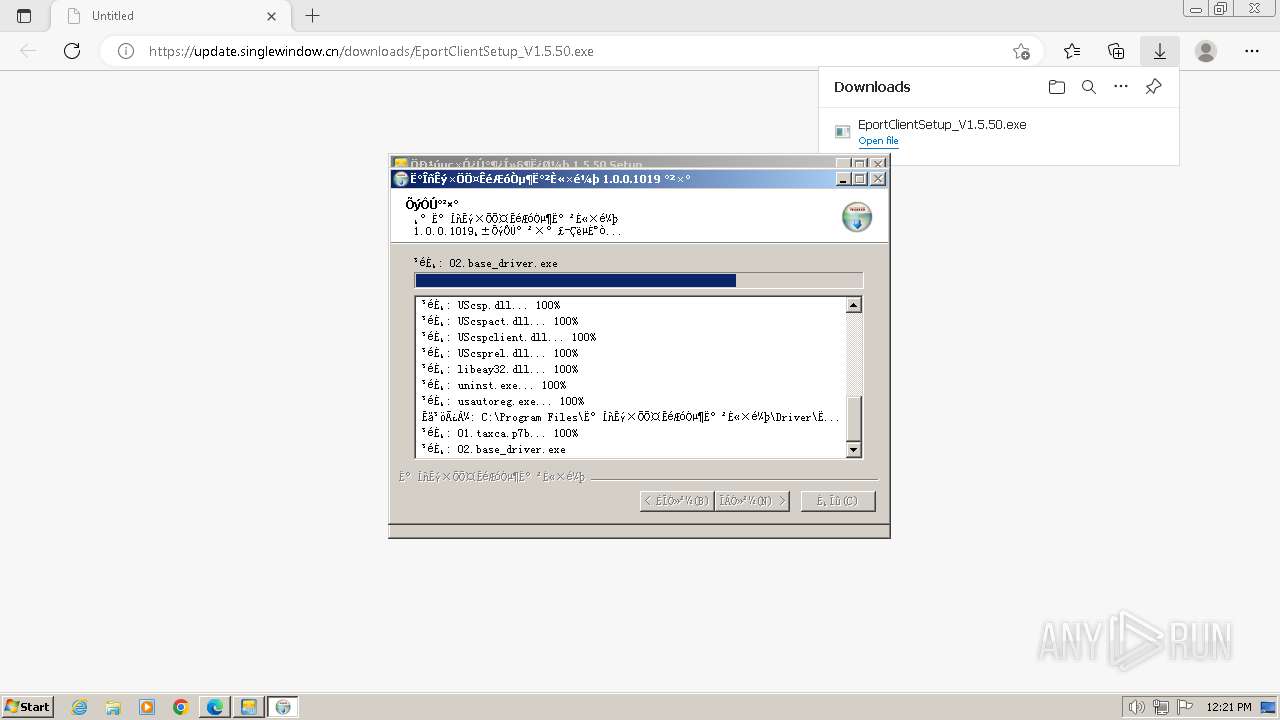The image size is (1280, 720).
Task: Select the Untitled tab
Action: [x=170, y=16]
